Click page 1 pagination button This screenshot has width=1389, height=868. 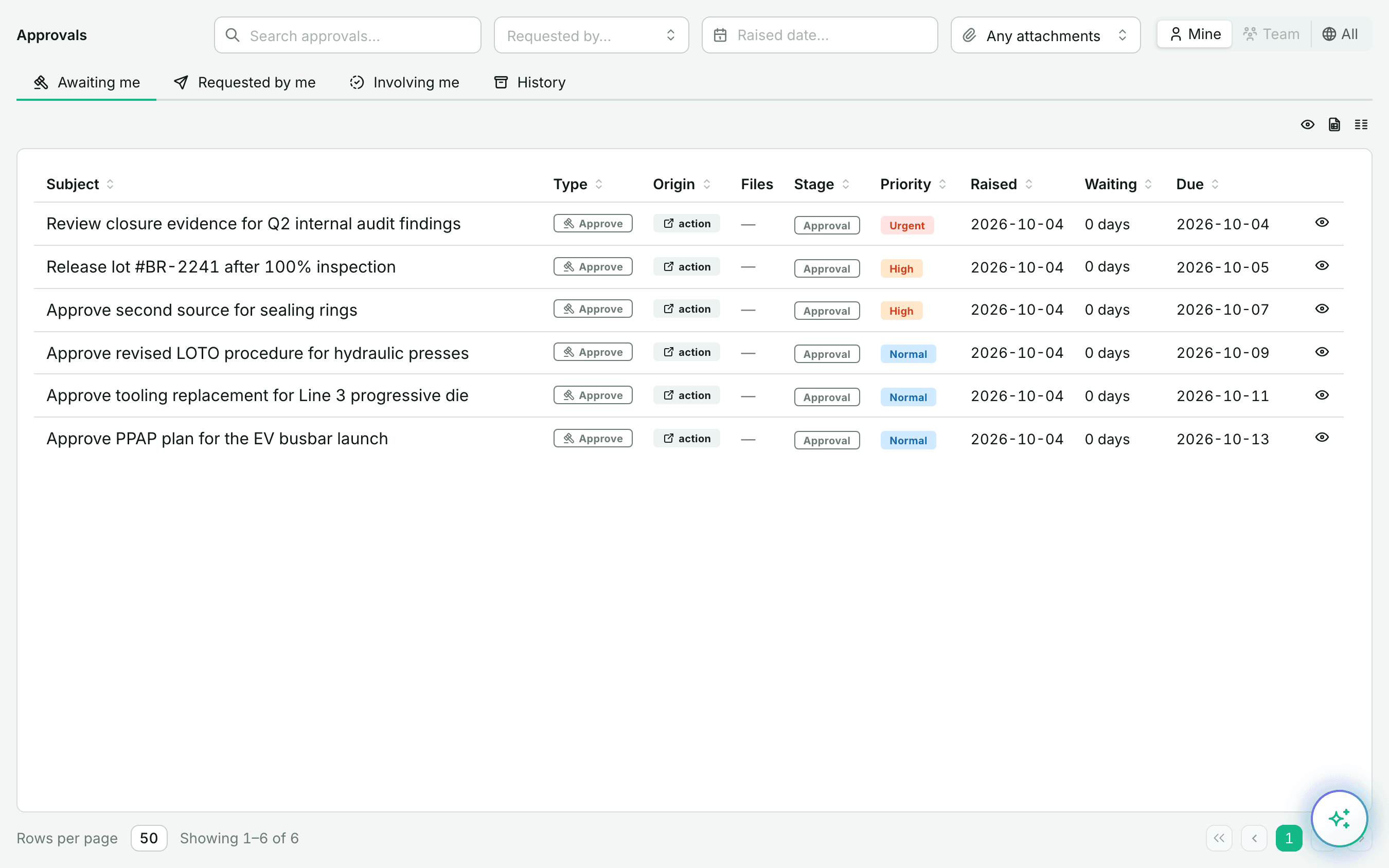(x=1289, y=838)
